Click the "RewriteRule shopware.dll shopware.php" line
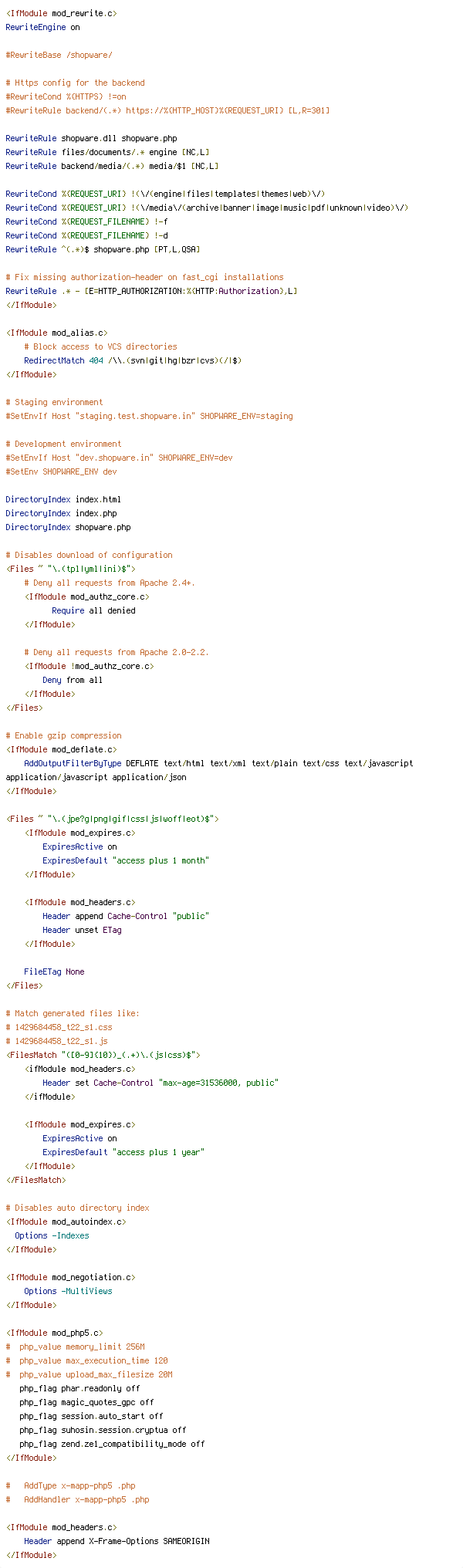Viewport: 463px width, 1568px height. click(x=91, y=138)
